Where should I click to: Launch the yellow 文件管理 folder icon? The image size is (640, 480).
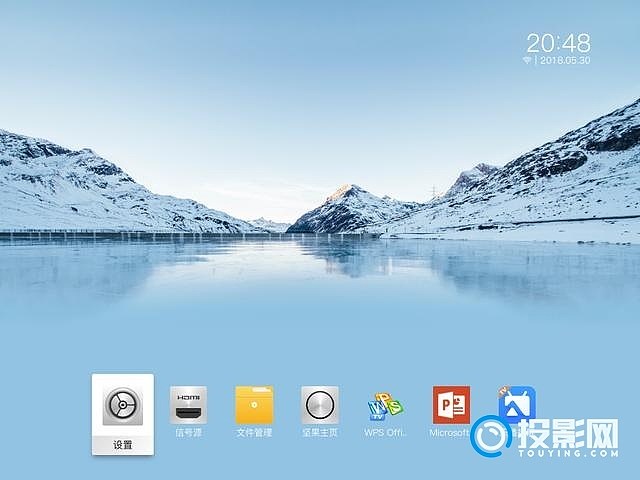pyautogui.click(x=254, y=405)
